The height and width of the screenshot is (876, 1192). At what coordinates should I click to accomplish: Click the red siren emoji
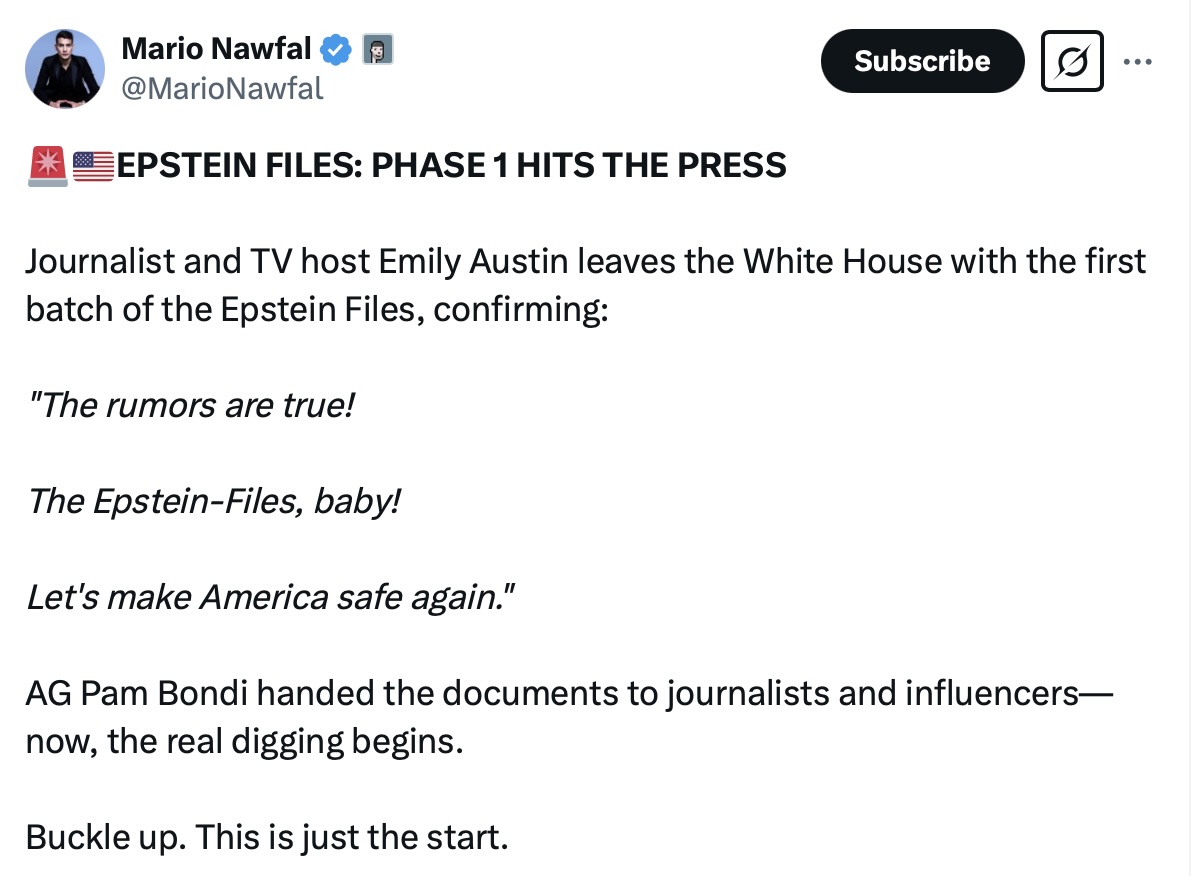(47, 165)
